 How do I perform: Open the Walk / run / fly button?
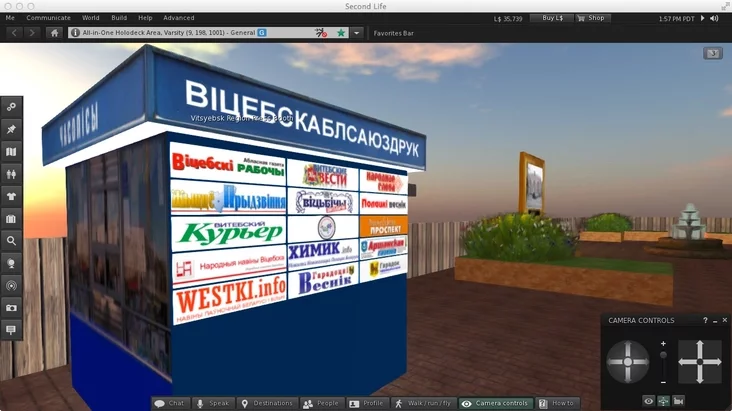tap(423, 404)
